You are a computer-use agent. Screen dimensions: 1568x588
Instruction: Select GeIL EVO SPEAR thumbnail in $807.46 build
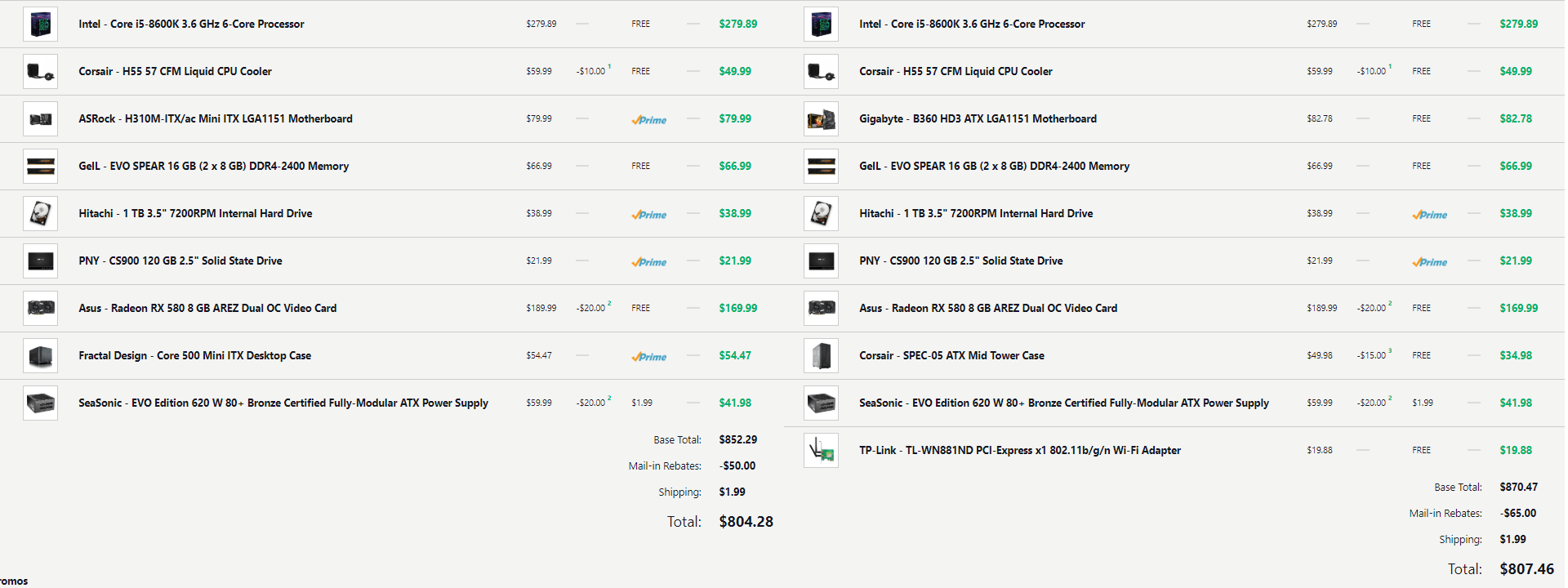(821, 167)
